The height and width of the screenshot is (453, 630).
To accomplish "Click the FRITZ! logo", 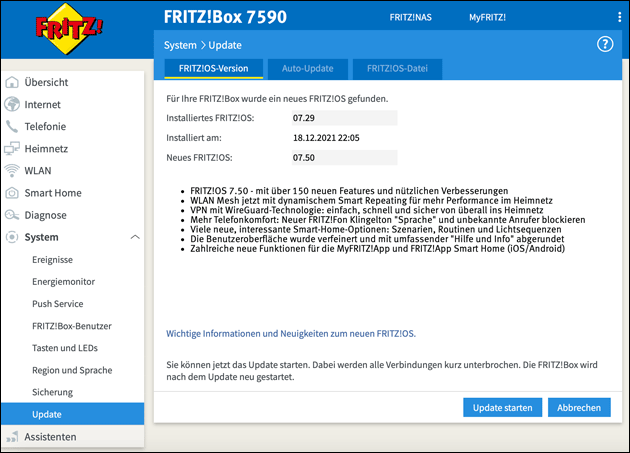I will (69, 29).
